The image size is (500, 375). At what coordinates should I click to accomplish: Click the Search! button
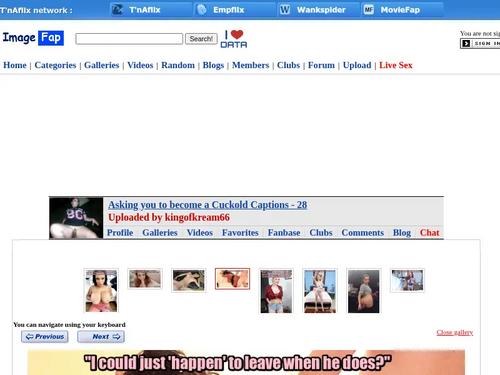point(201,39)
